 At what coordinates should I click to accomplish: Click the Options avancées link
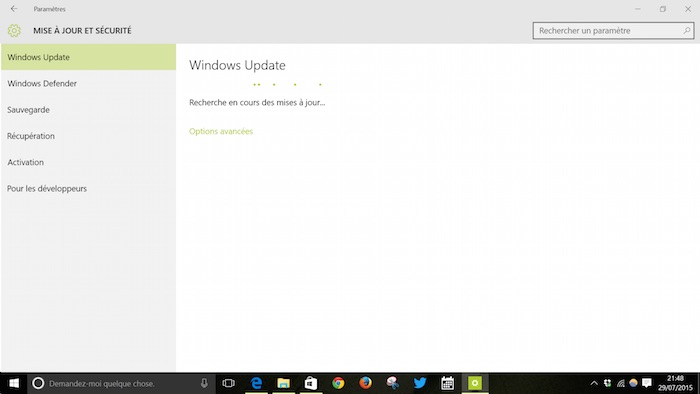pos(221,131)
